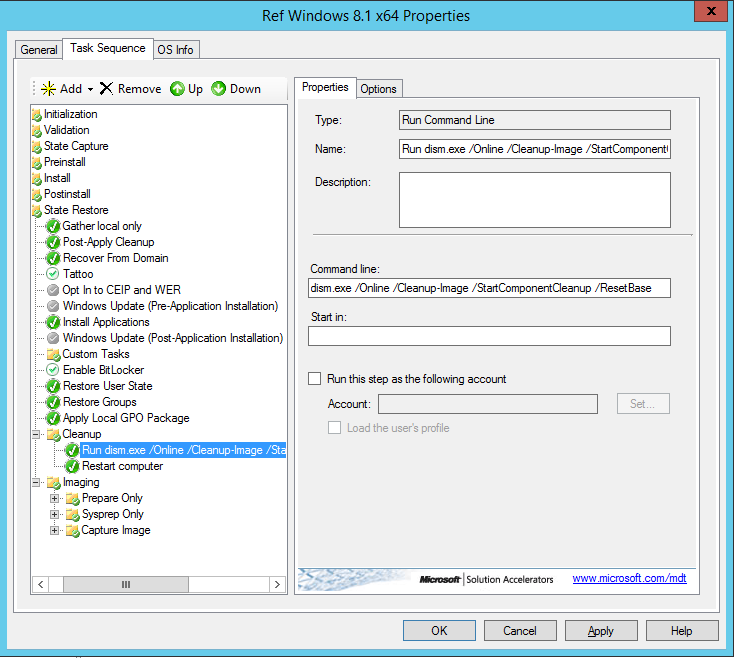The image size is (736, 658).
Task: Open the OS Info tab
Action: coord(175,50)
